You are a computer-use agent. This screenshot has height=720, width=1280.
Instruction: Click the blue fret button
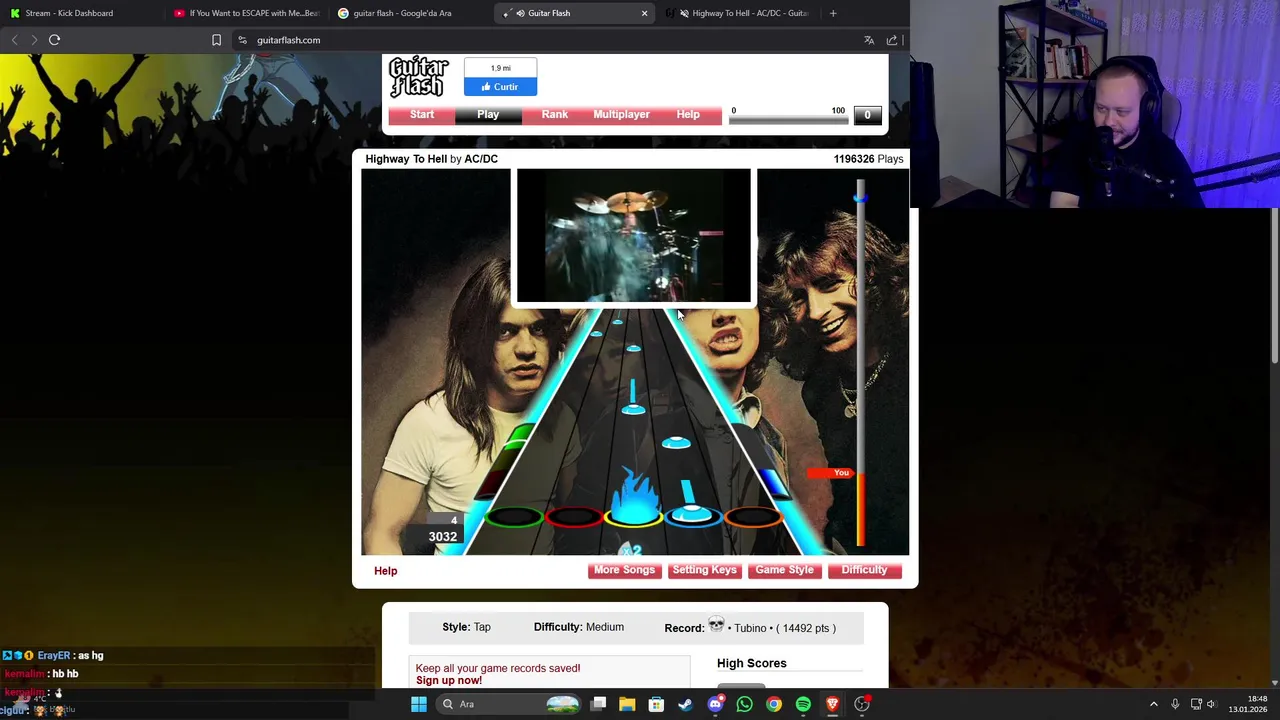tap(693, 517)
